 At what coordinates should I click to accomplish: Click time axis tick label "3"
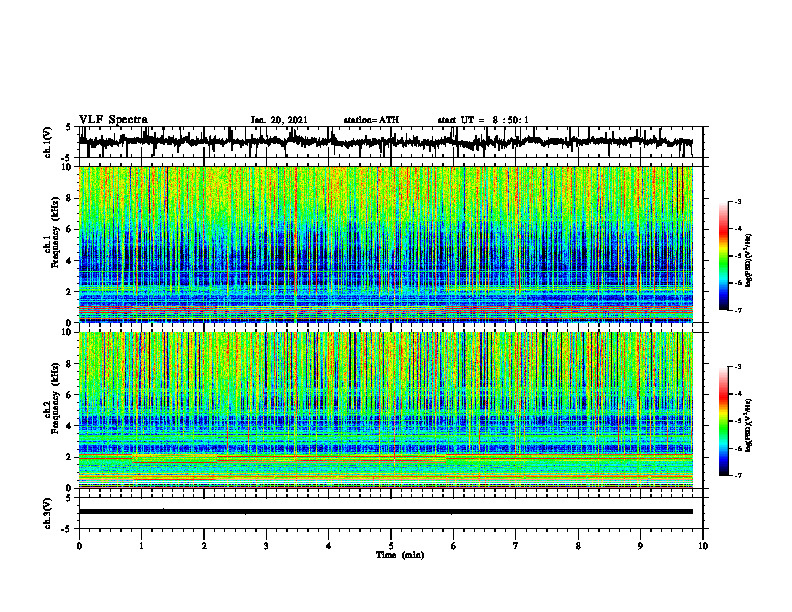click(266, 546)
